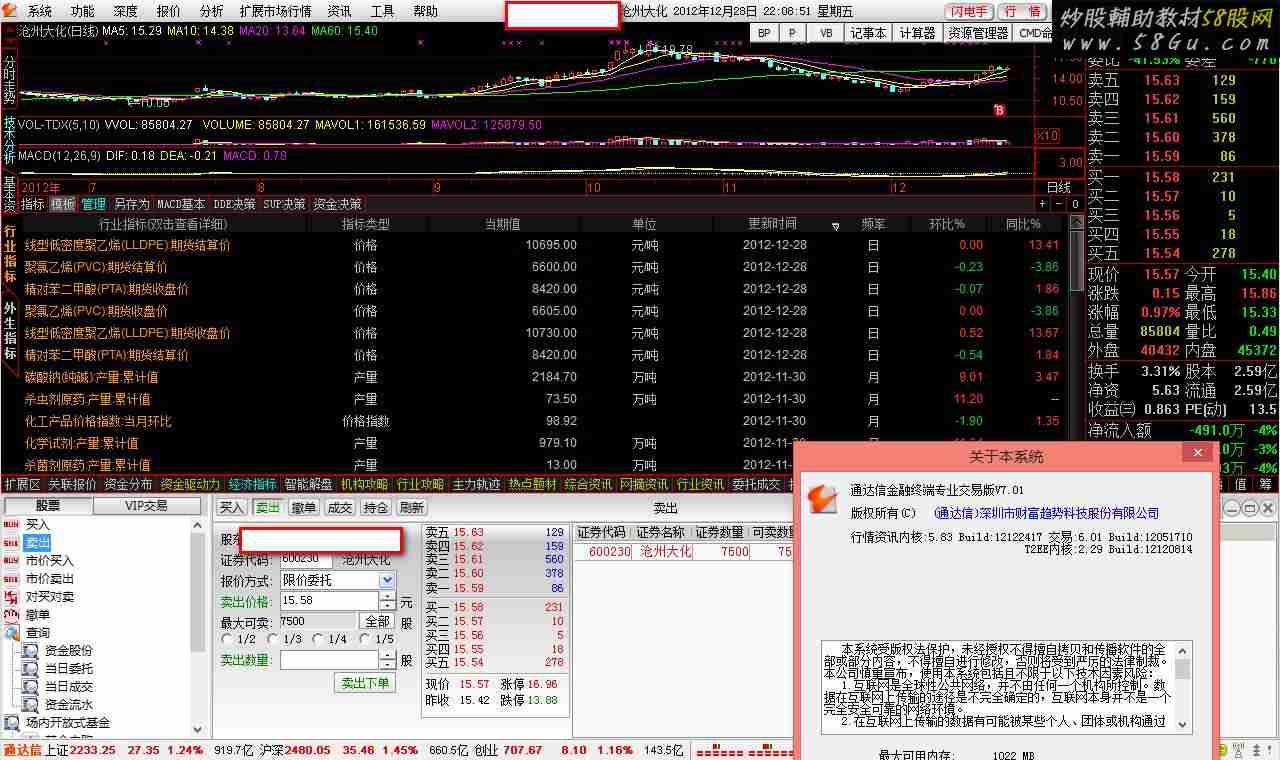
Task: Click the 卖出下单 submit button
Action: 365,683
